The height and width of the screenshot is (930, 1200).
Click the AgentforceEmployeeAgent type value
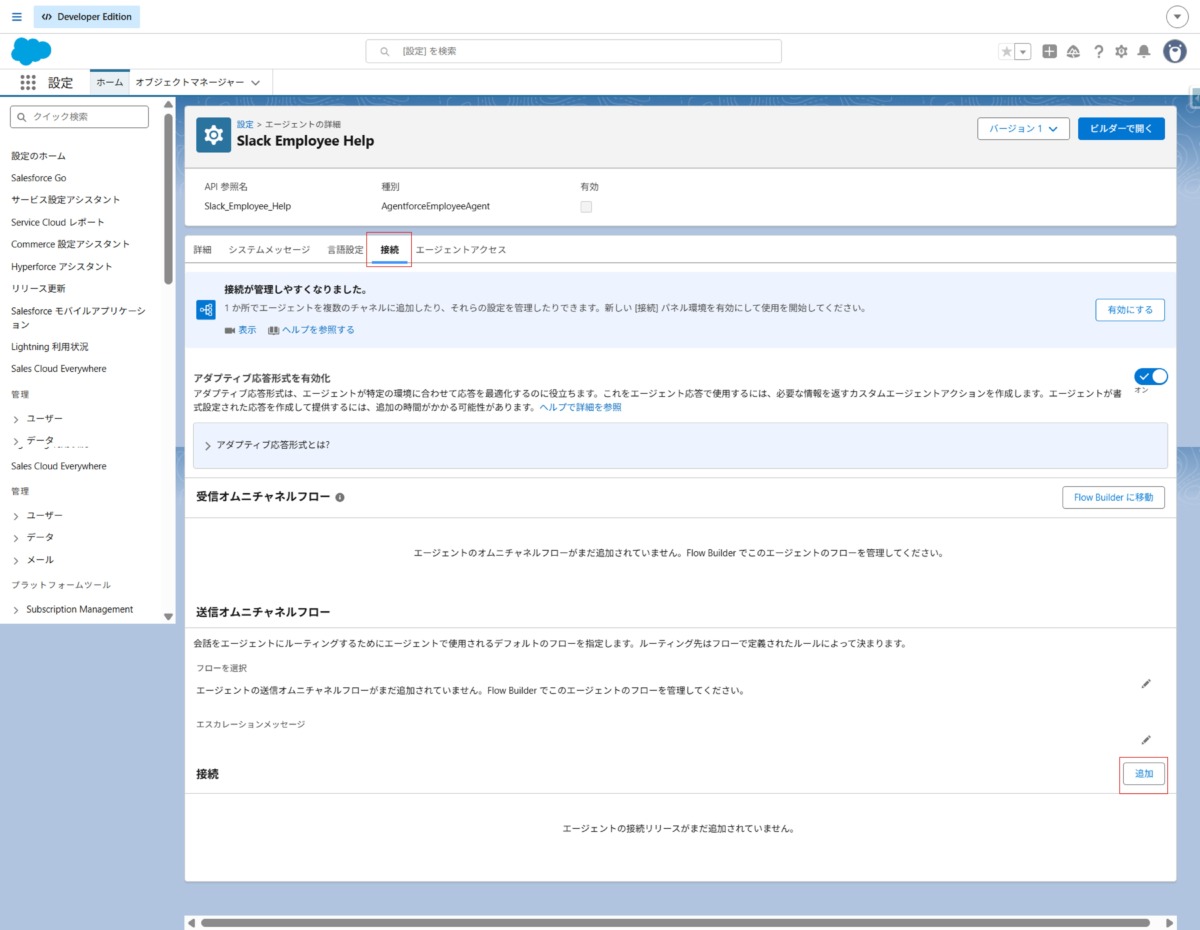pos(435,207)
